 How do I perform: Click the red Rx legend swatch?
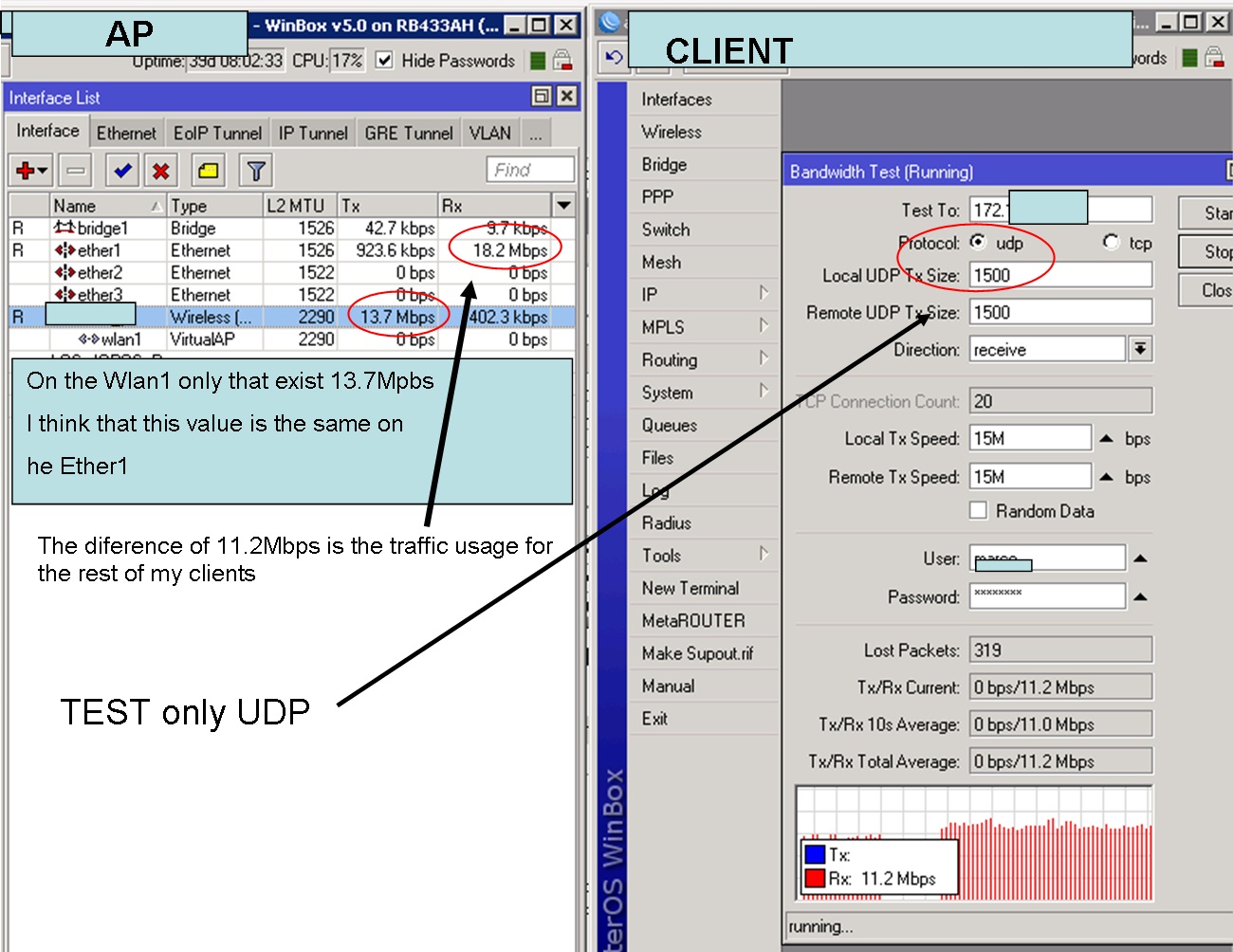tap(815, 878)
